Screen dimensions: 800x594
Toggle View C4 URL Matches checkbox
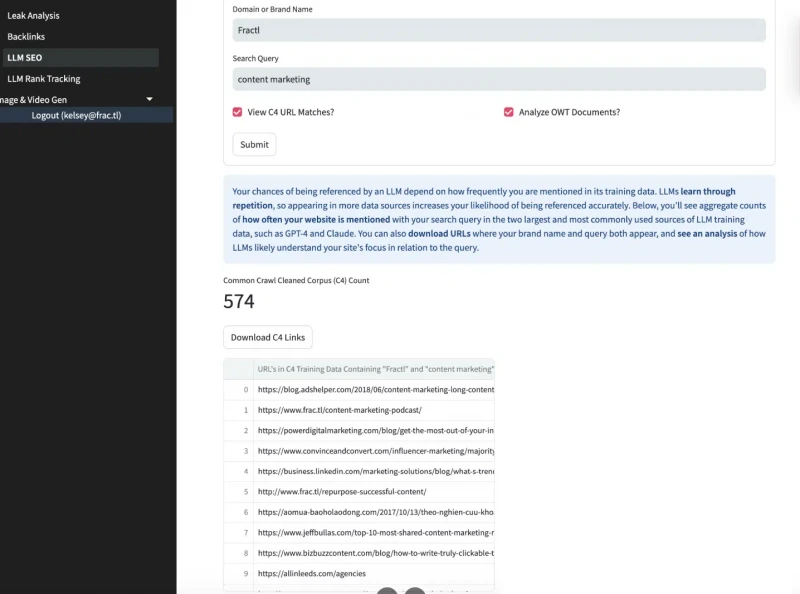(x=237, y=112)
